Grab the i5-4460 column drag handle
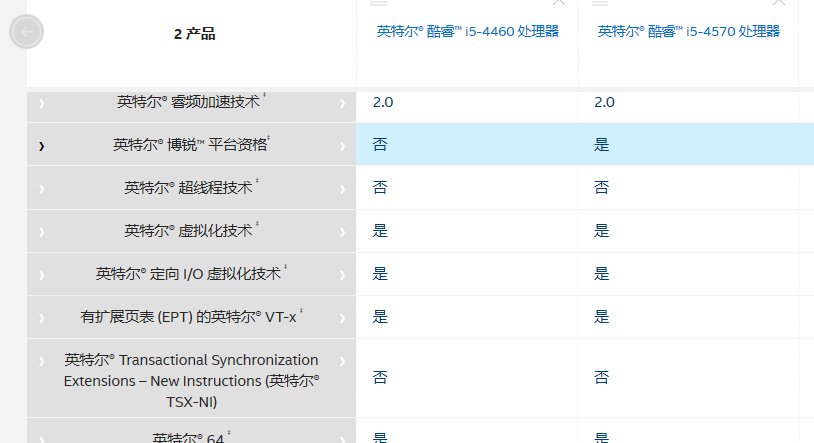 tap(378, 3)
